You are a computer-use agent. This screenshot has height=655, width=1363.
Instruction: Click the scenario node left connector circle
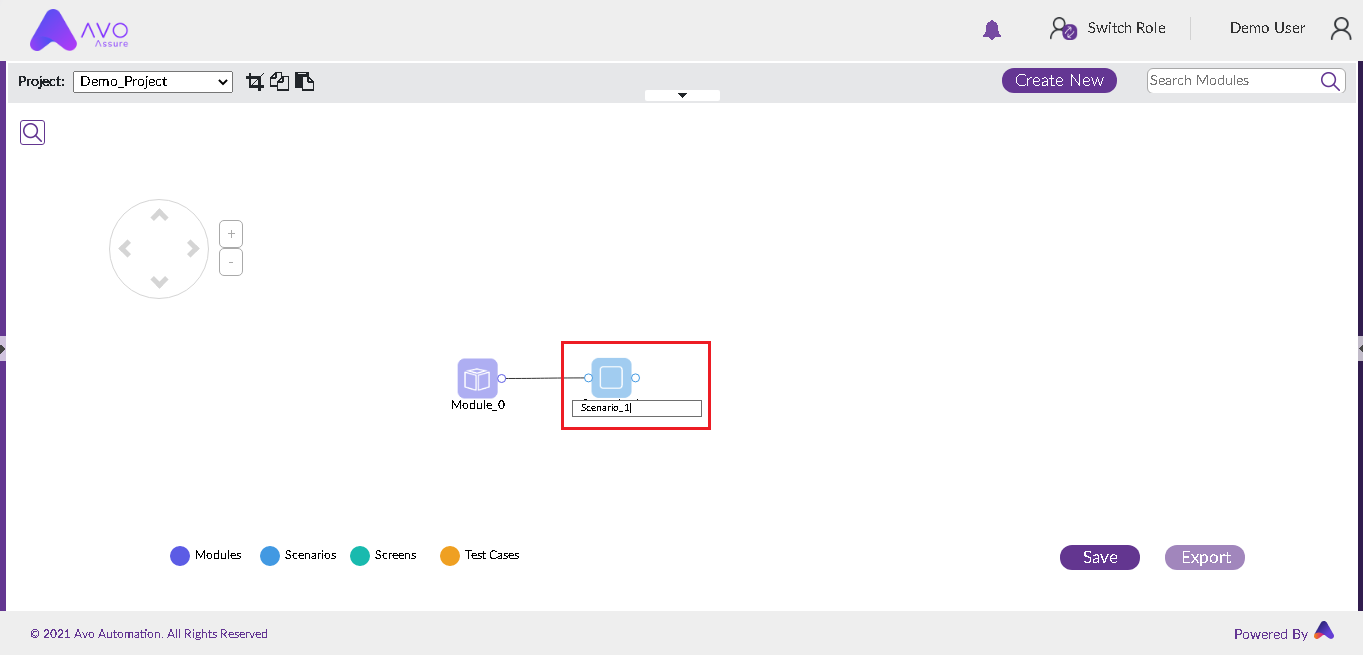(588, 378)
